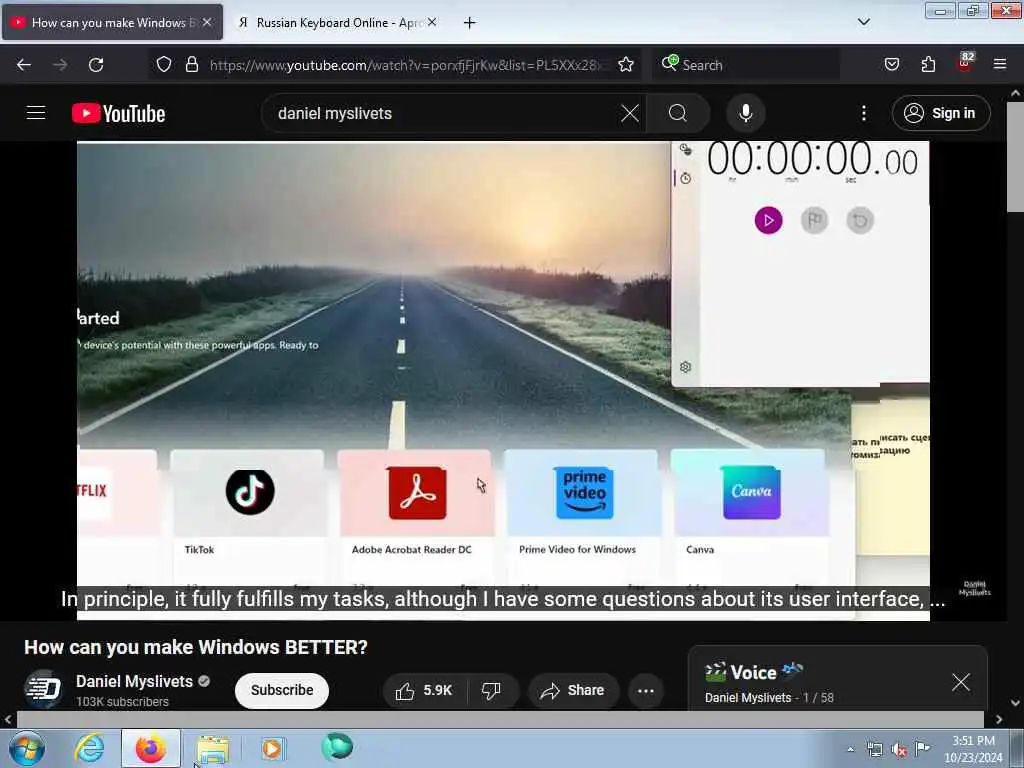Open Daniel Myslivets channel name link
The height and width of the screenshot is (768, 1024).
135,681
